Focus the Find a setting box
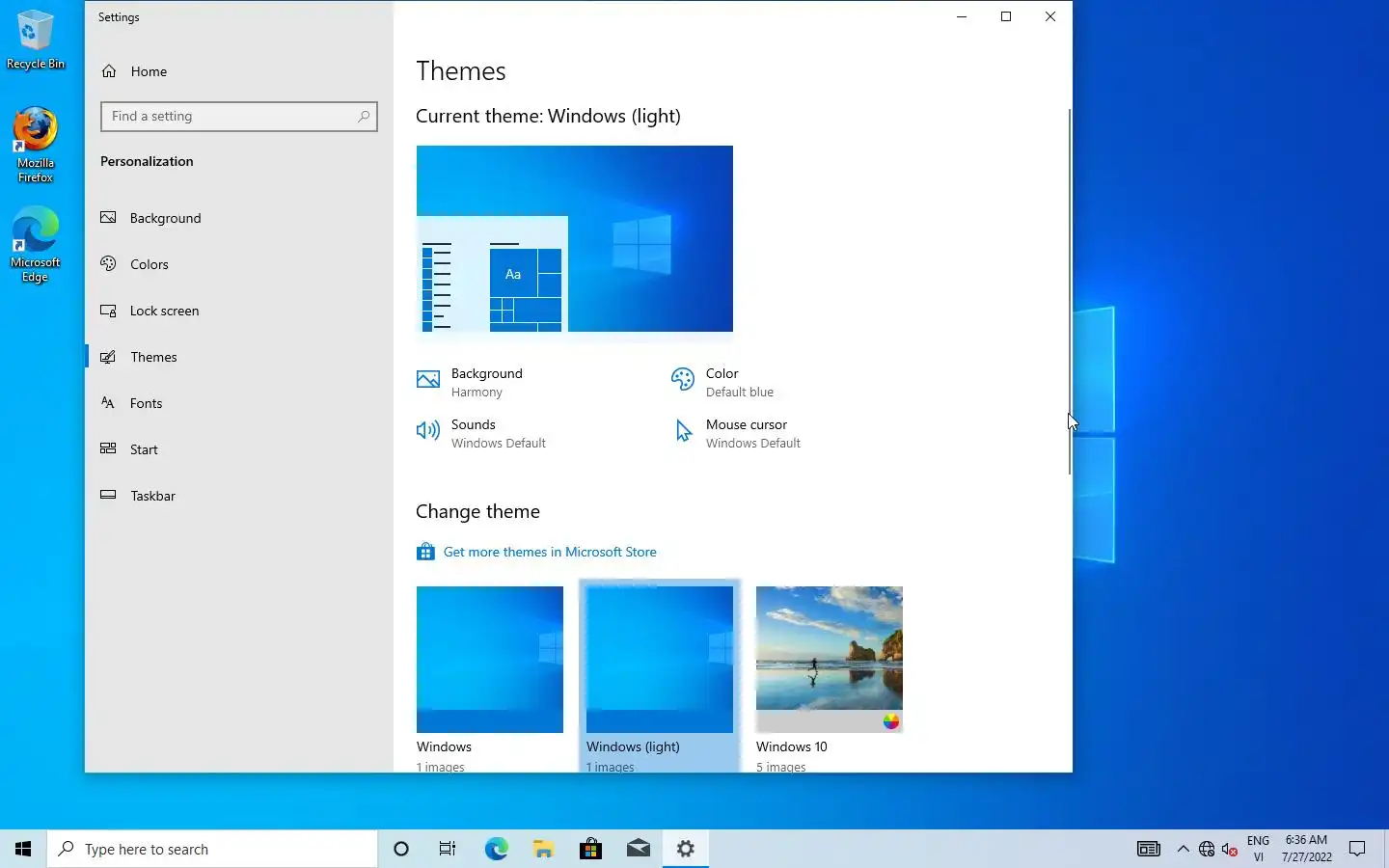 coord(238,117)
